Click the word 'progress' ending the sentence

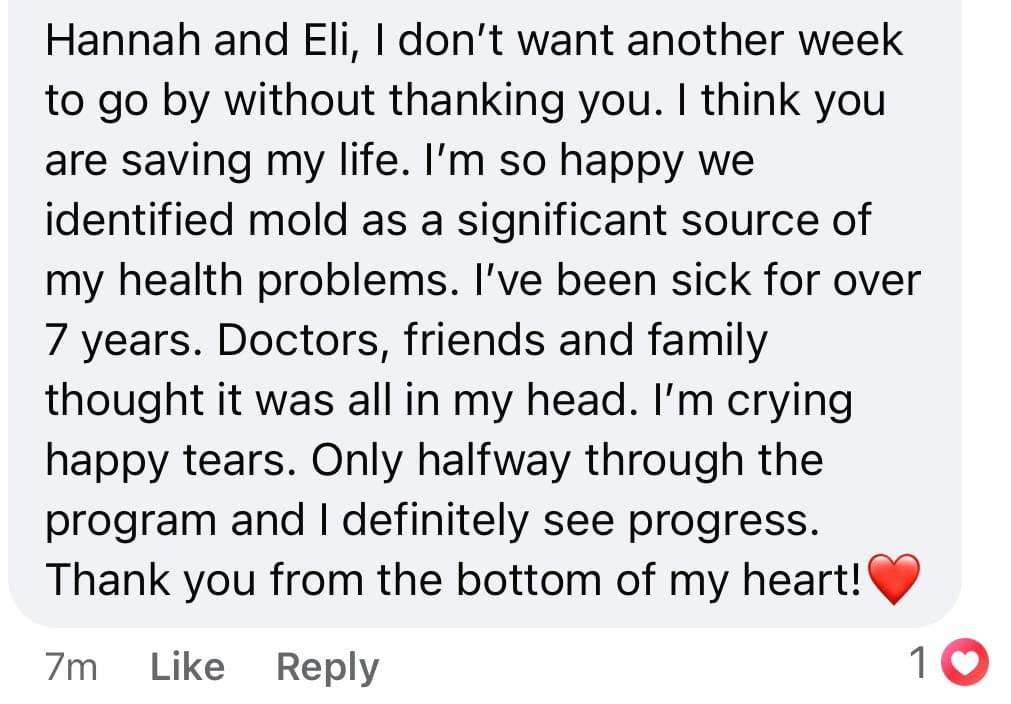(x=720, y=522)
